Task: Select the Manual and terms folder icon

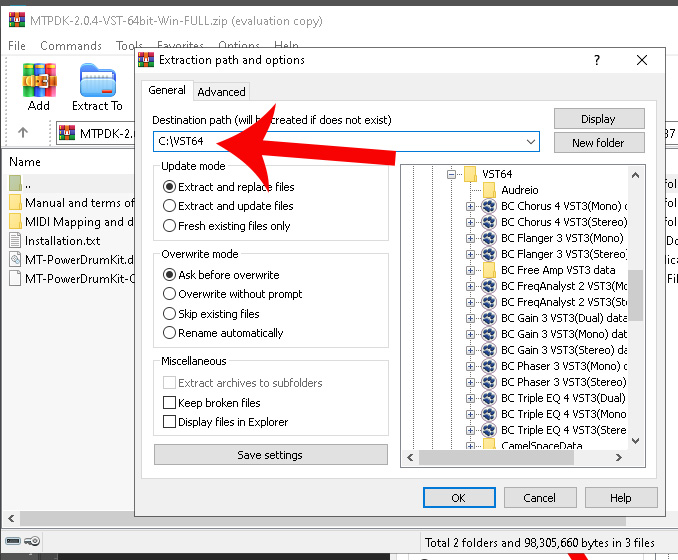Action: [15, 202]
